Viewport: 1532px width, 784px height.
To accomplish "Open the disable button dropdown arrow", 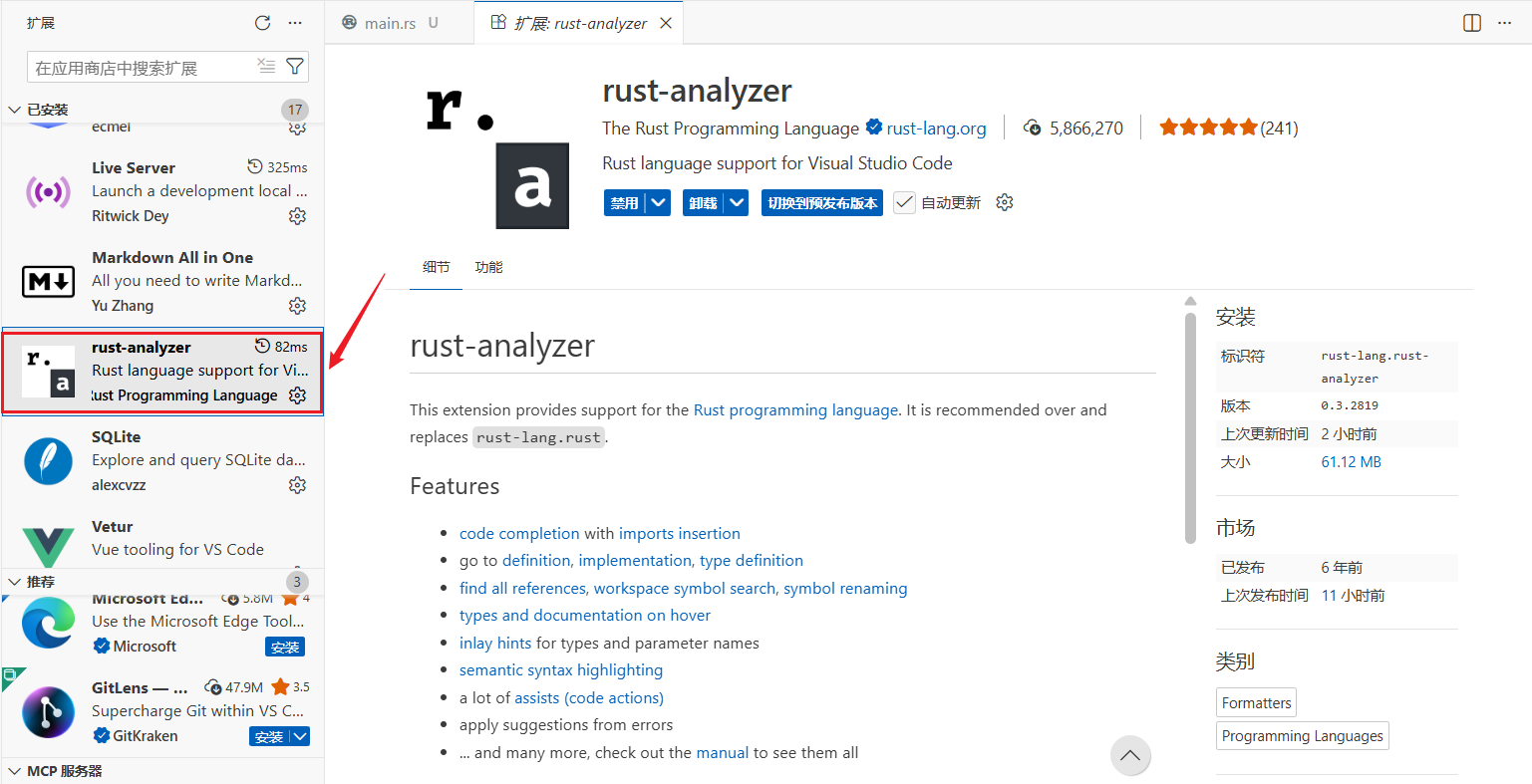I will (658, 202).
